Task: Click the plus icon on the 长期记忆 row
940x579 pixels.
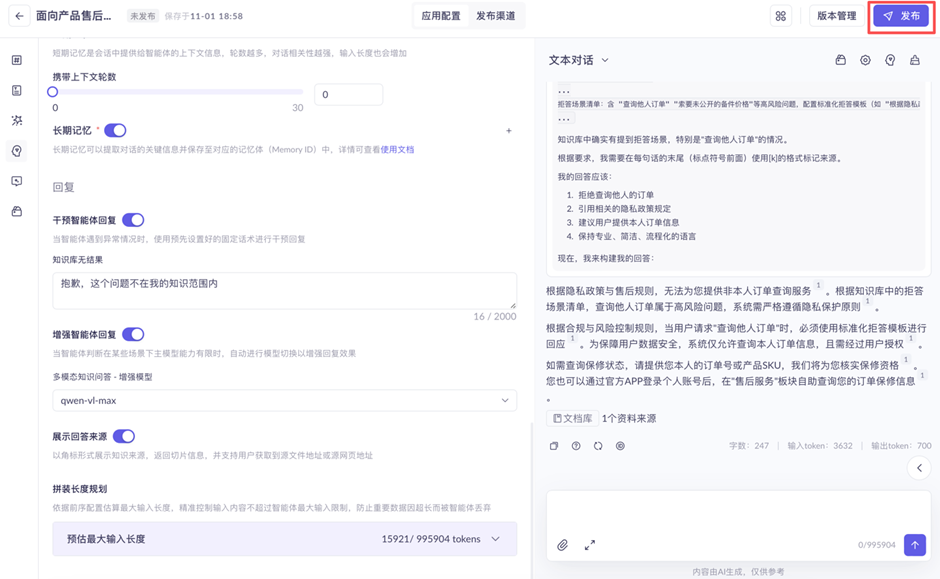Action: coord(508,131)
